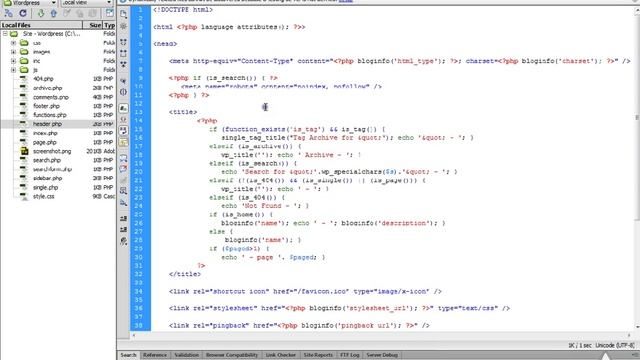
Task: Open the Browser Compatibility tab
Action: (x=232, y=355)
